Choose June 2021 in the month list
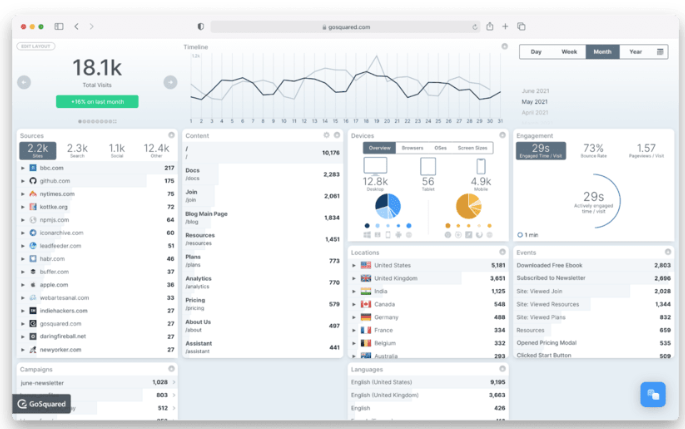This screenshot has height=429, width=685. click(x=535, y=91)
